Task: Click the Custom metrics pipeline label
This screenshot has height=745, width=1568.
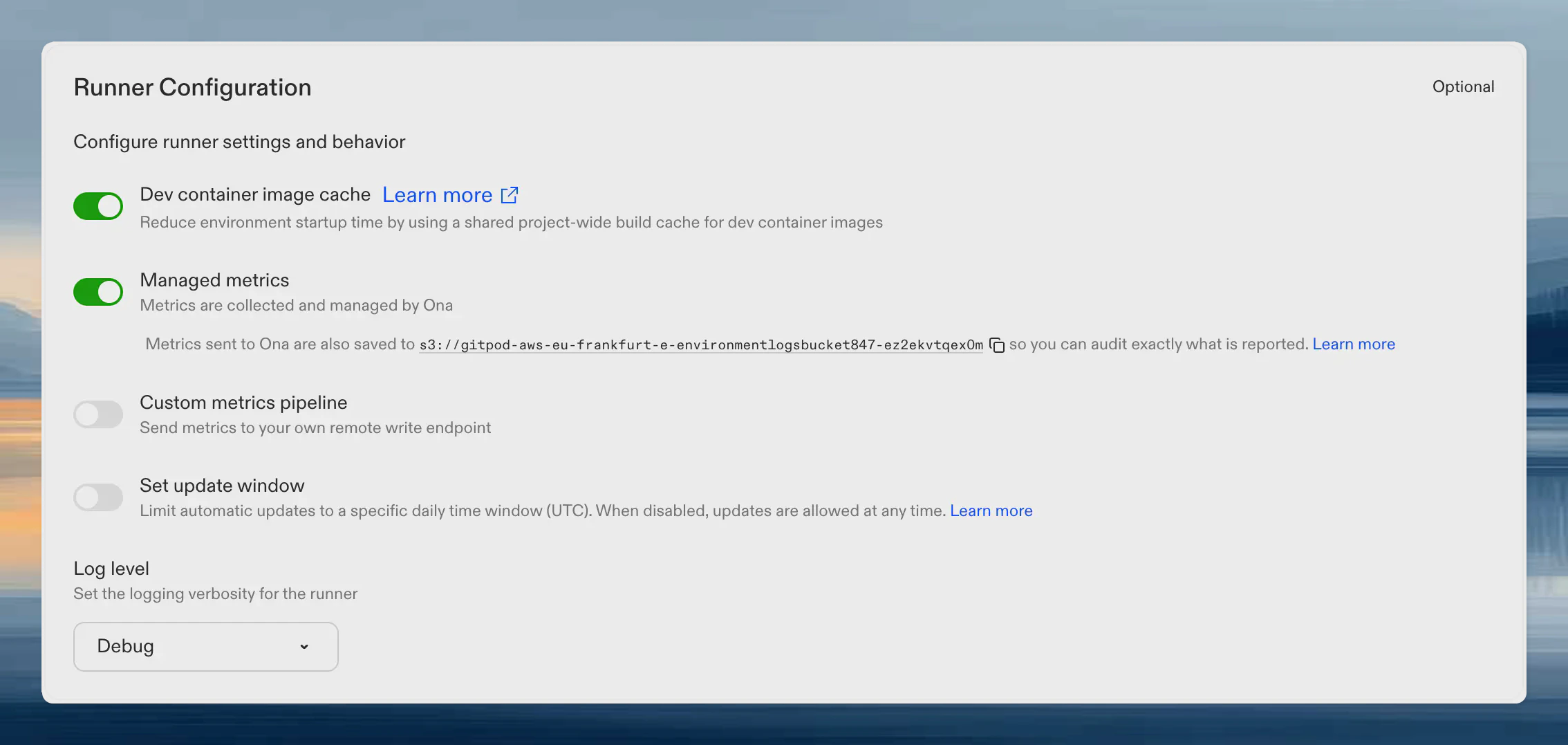Action: 243,402
